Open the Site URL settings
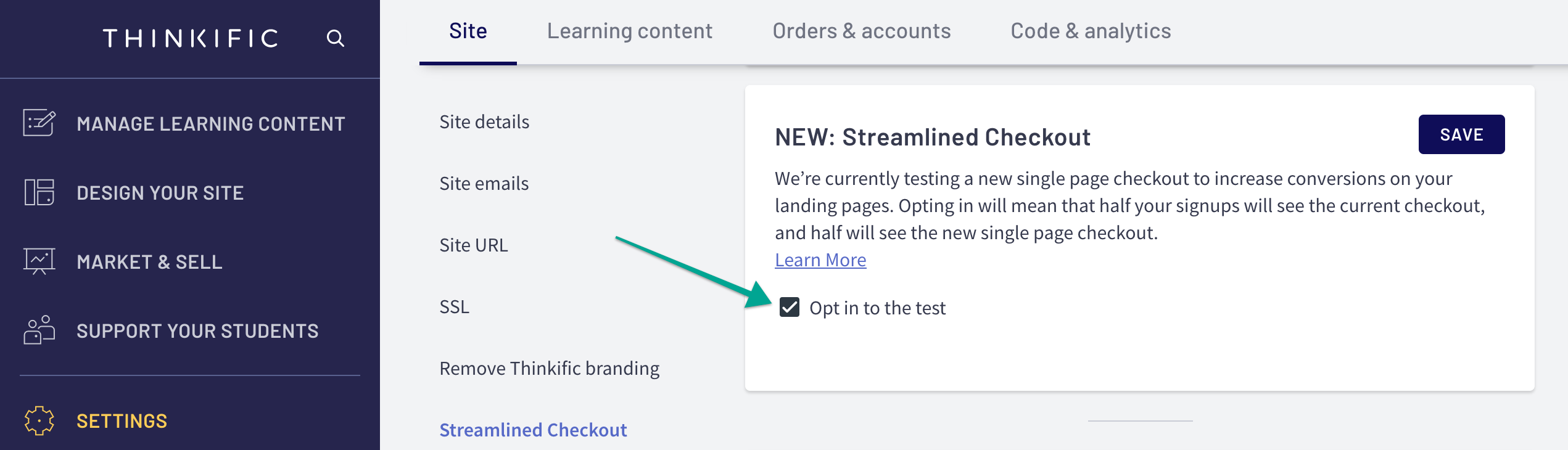 tap(474, 245)
